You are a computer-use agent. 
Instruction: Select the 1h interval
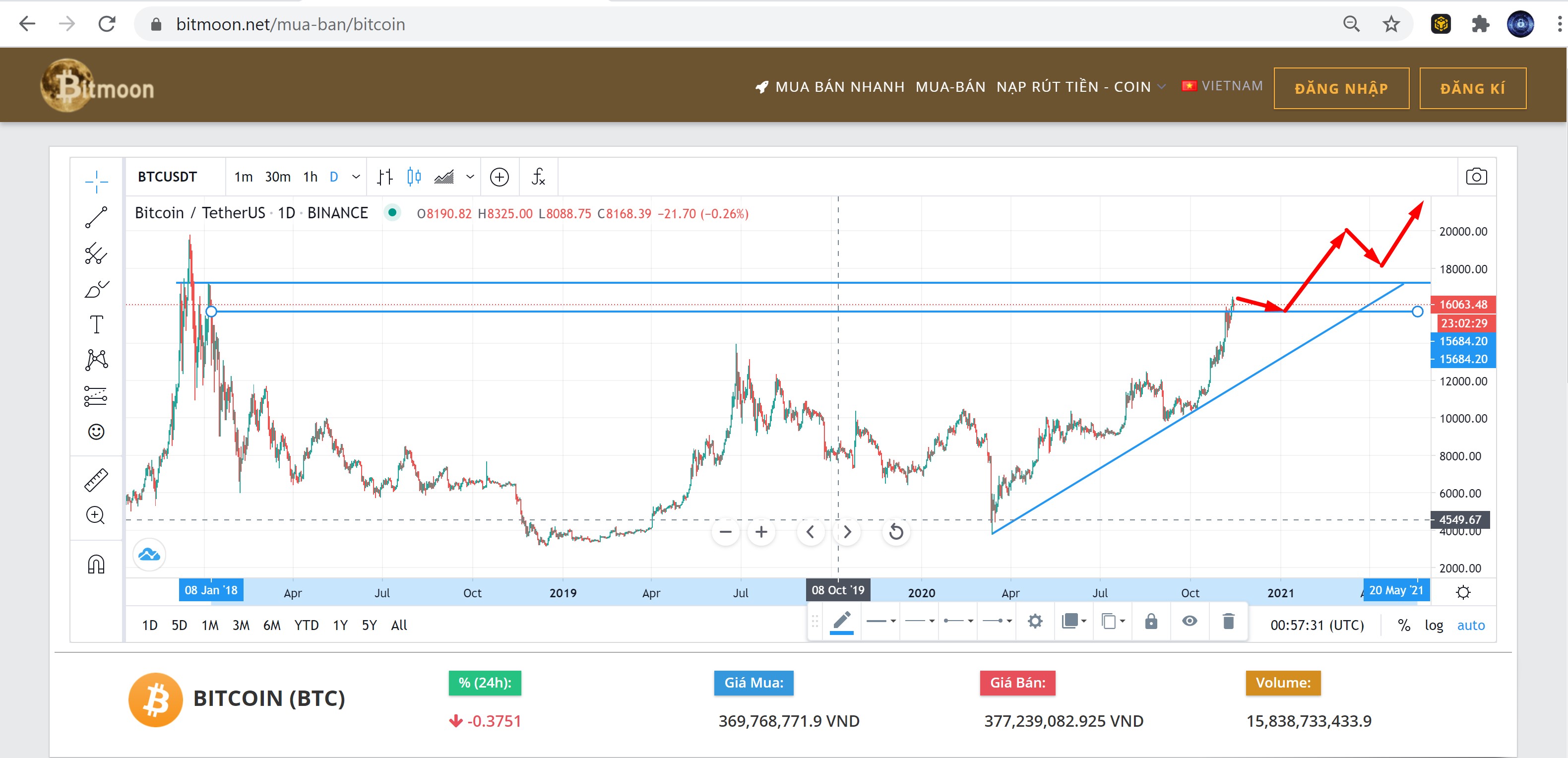[311, 177]
